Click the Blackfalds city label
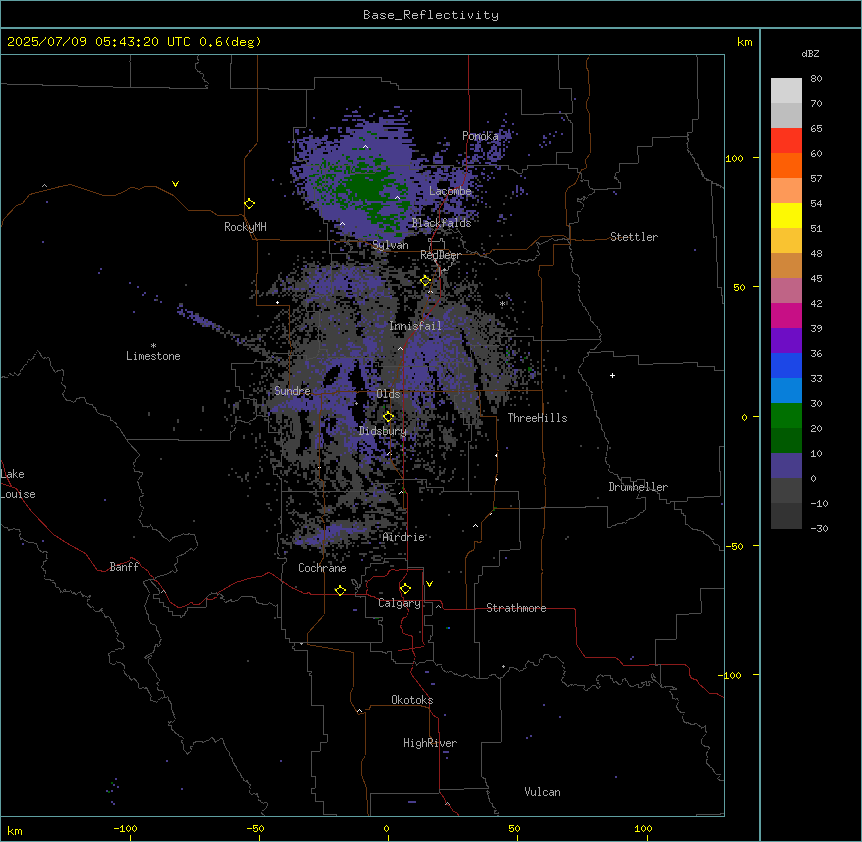 pyautogui.click(x=441, y=223)
